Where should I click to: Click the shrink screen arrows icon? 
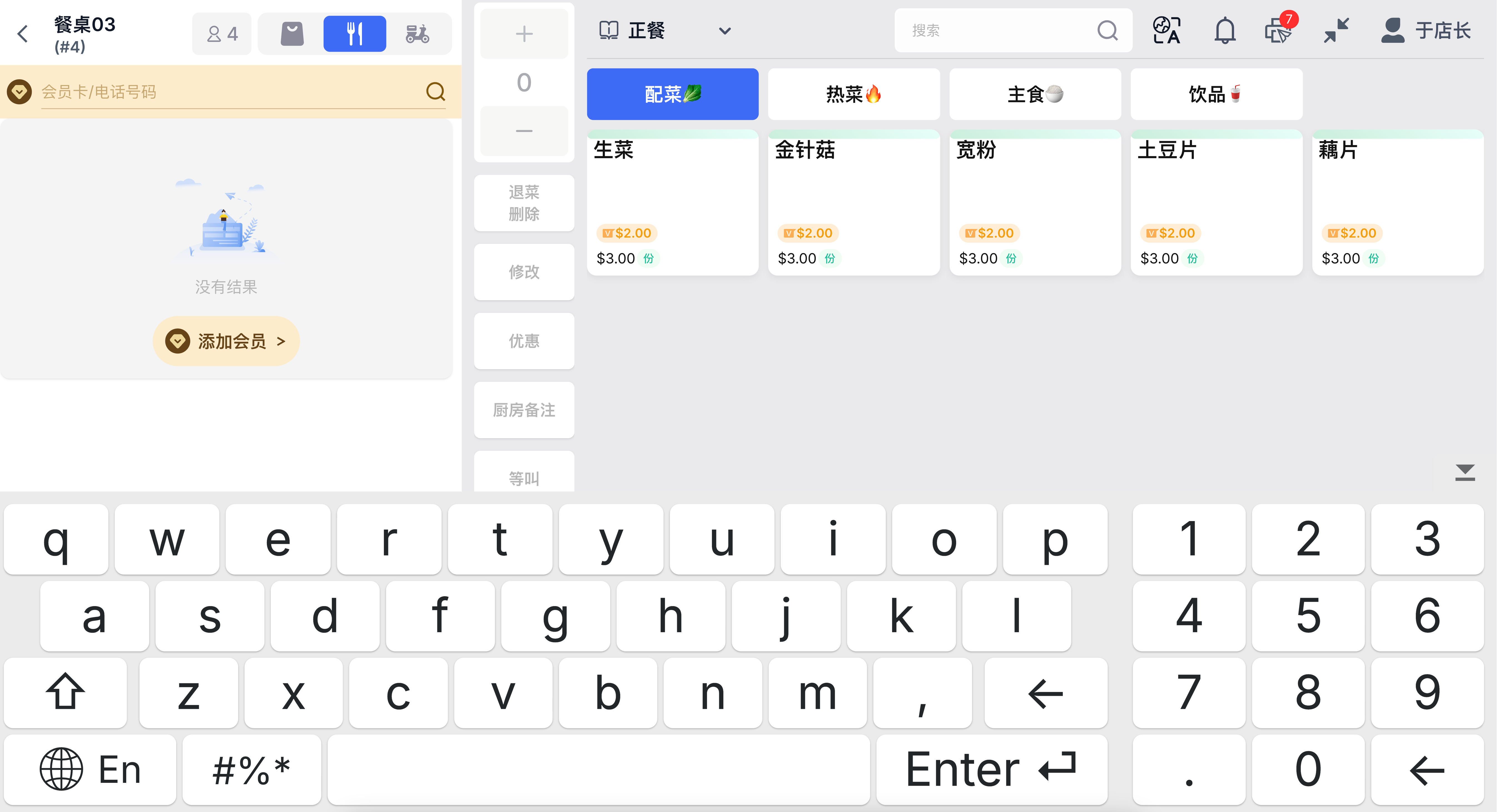[x=1336, y=30]
